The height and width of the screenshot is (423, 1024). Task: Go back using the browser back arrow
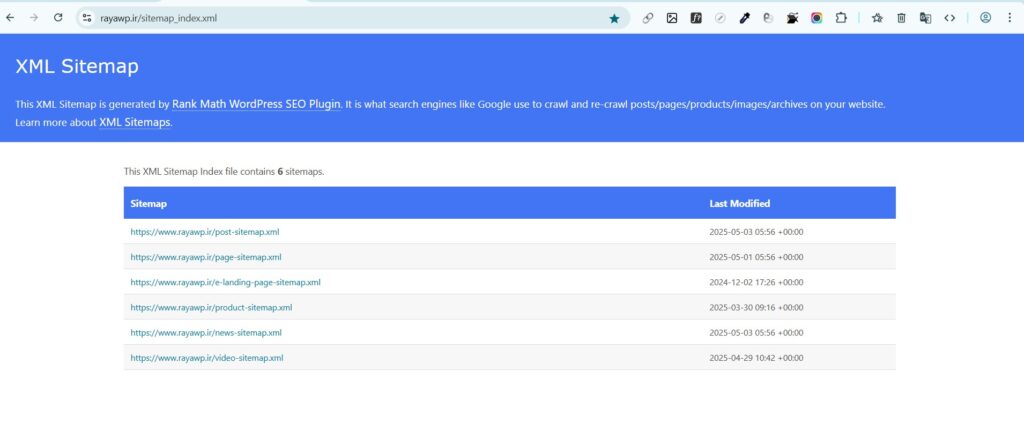[x=10, y=18]
